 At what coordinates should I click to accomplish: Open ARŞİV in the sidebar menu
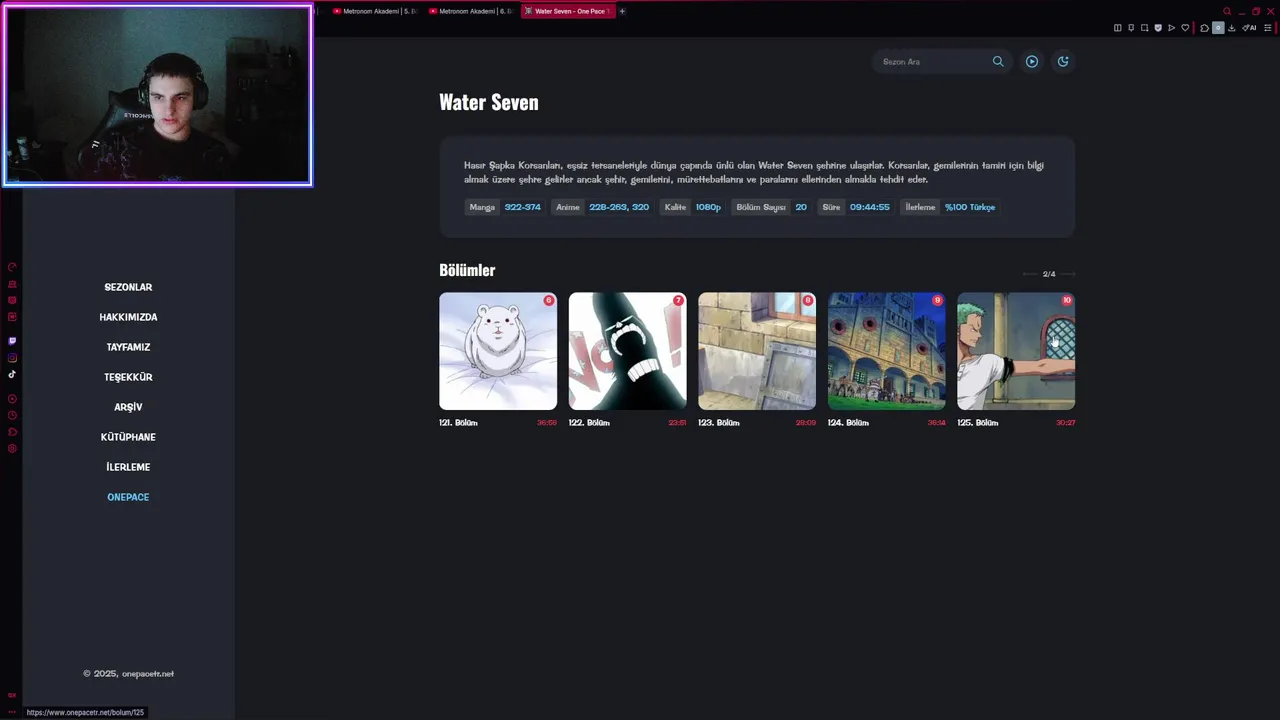(x=128, y=407)
